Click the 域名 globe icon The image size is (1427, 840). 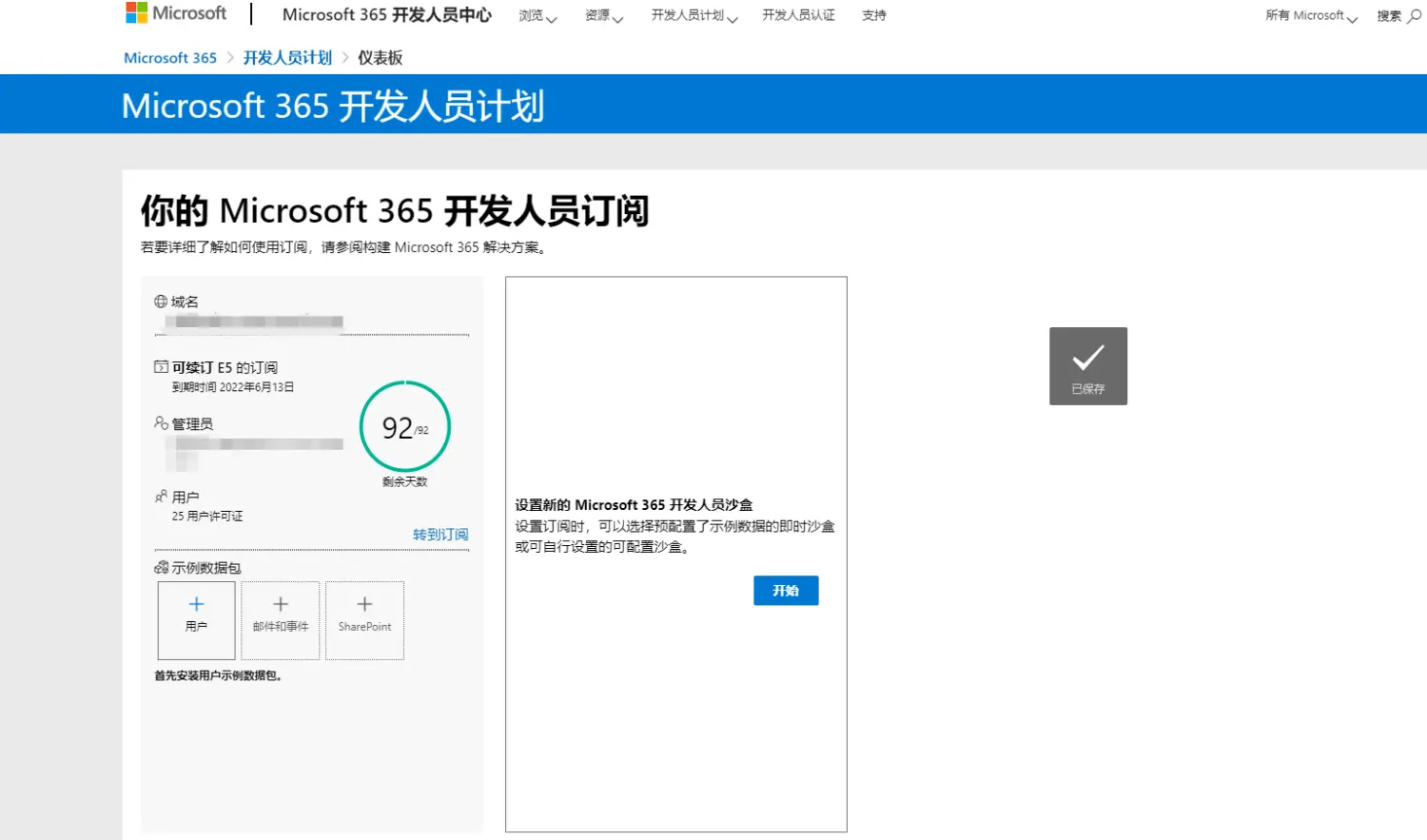pos(161,302)
